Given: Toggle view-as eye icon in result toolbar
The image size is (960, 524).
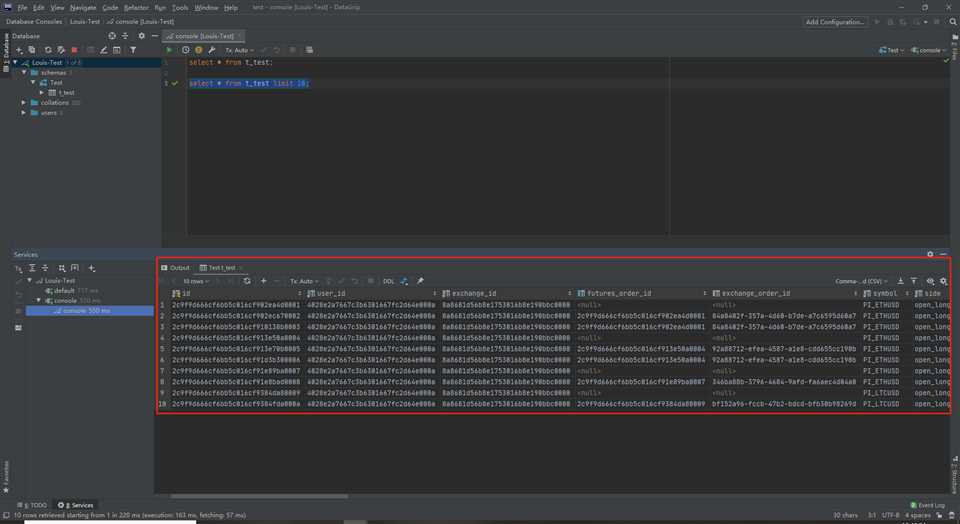Looking at the screenshot, I should coord(930,281).
